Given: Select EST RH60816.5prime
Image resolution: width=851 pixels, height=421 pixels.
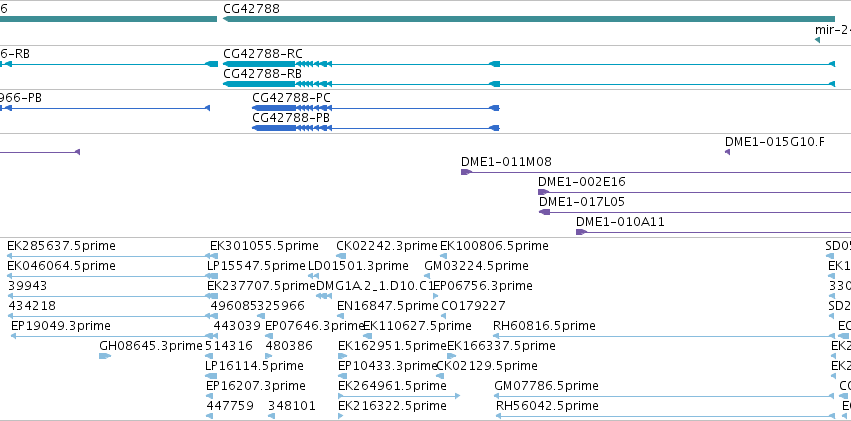Looking at the screenshot, I should [544, 326].
